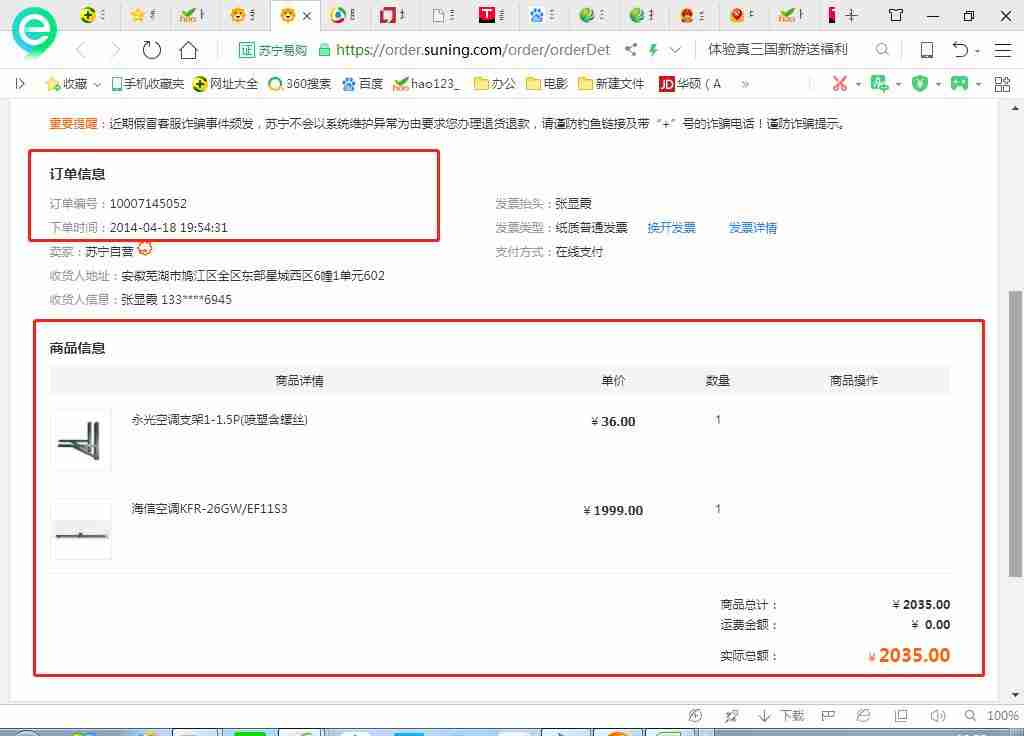The width and height of the screenshot is (1024, 736).
Task: Open the 手机收藏夹 bookmark
Action: pos(148,84)
